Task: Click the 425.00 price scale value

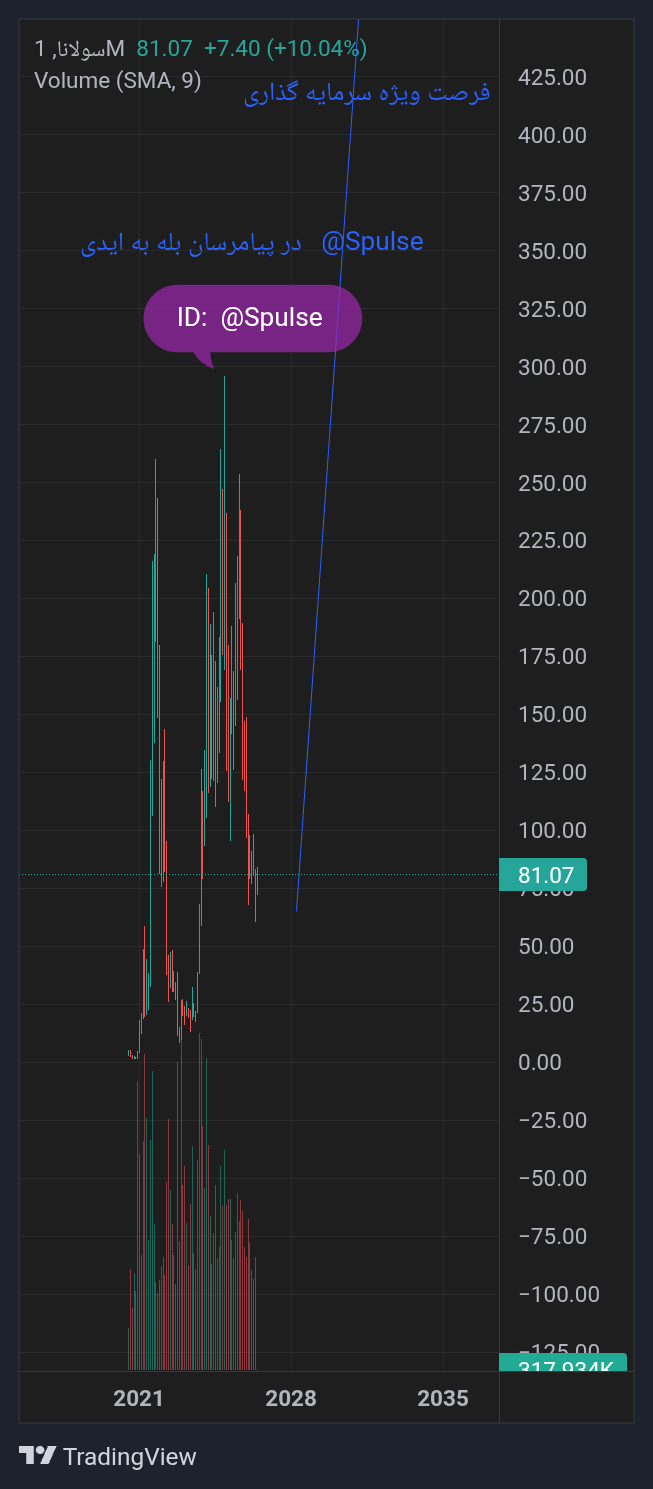Action: point(553,77)
